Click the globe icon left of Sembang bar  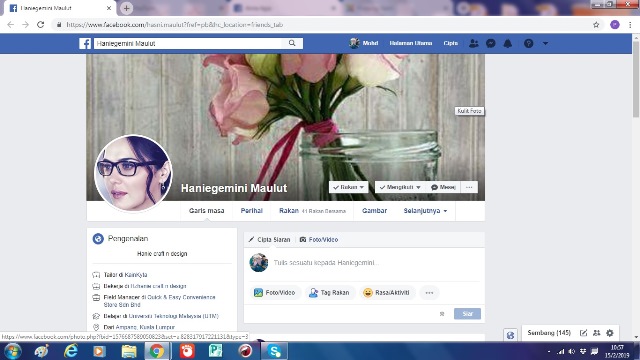click(510, 335)
